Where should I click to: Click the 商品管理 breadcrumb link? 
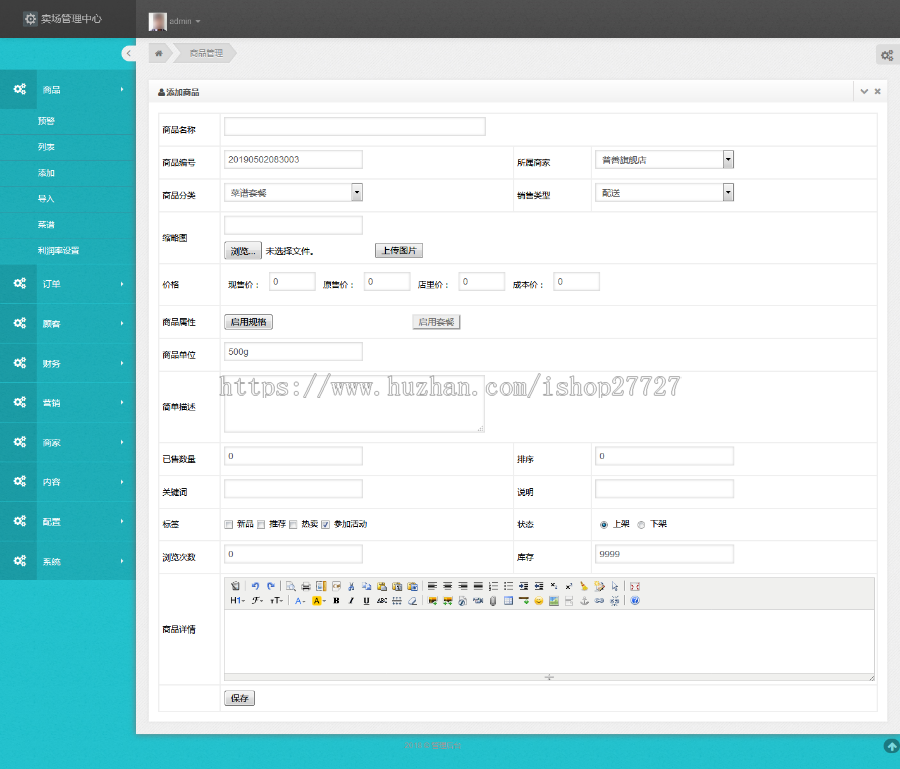pyautogui.click(x=206, y=53)
